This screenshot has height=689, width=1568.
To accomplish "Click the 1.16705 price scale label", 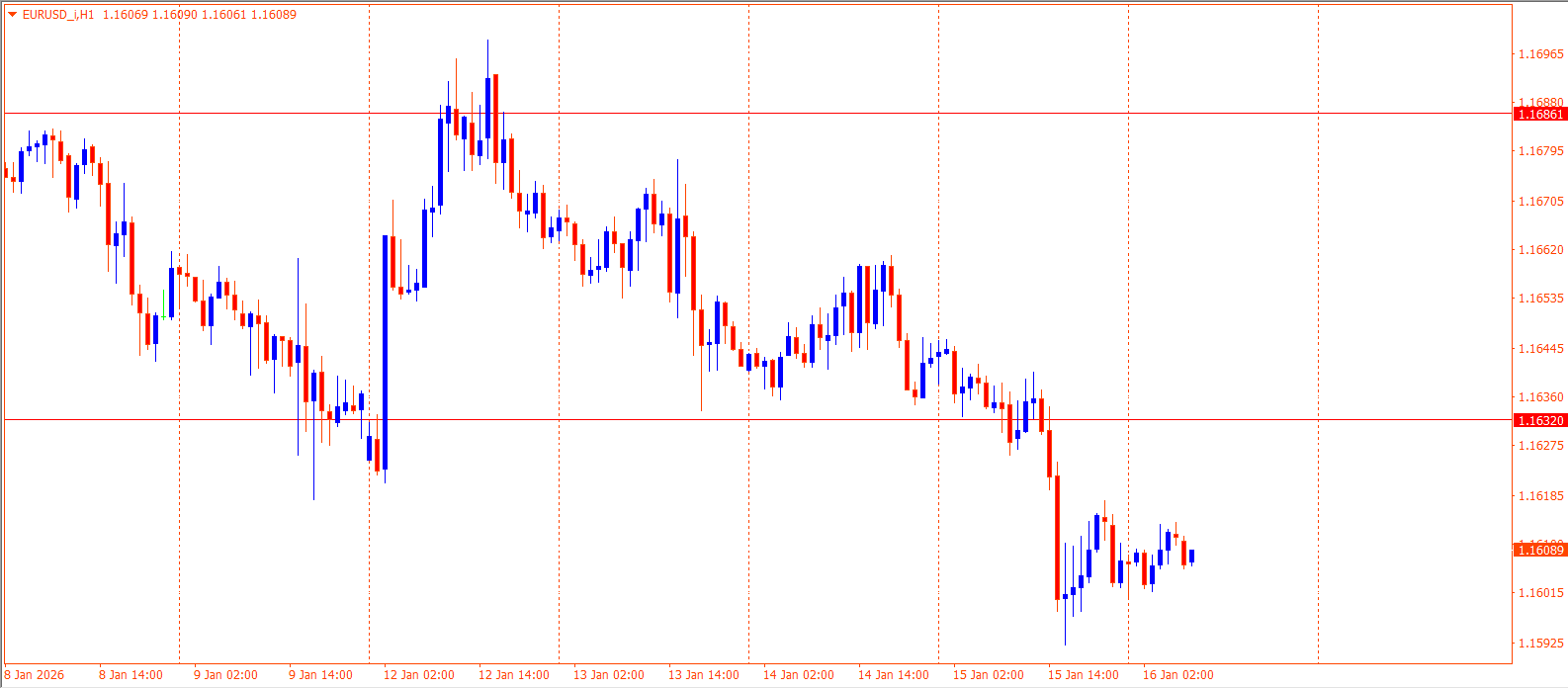I will tap(1541, 202).
